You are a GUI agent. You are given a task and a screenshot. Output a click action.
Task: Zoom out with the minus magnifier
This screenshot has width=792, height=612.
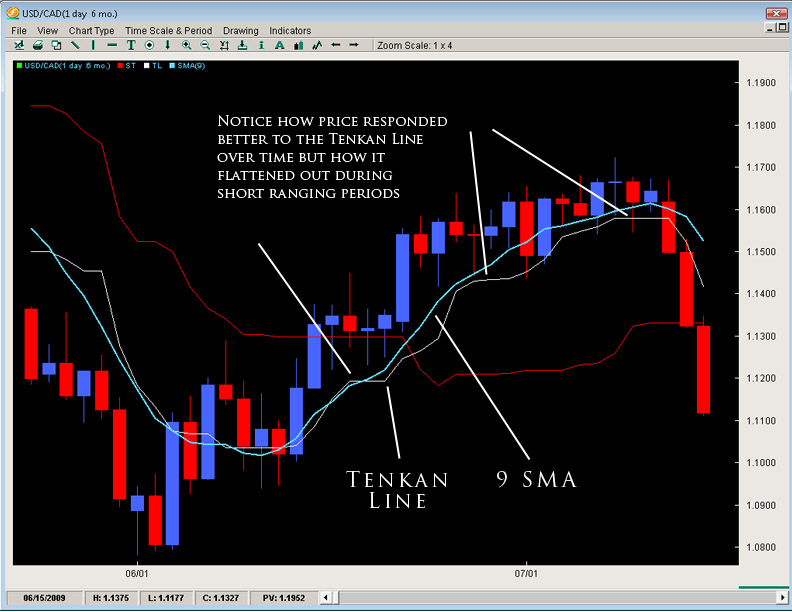click(205, 45)
